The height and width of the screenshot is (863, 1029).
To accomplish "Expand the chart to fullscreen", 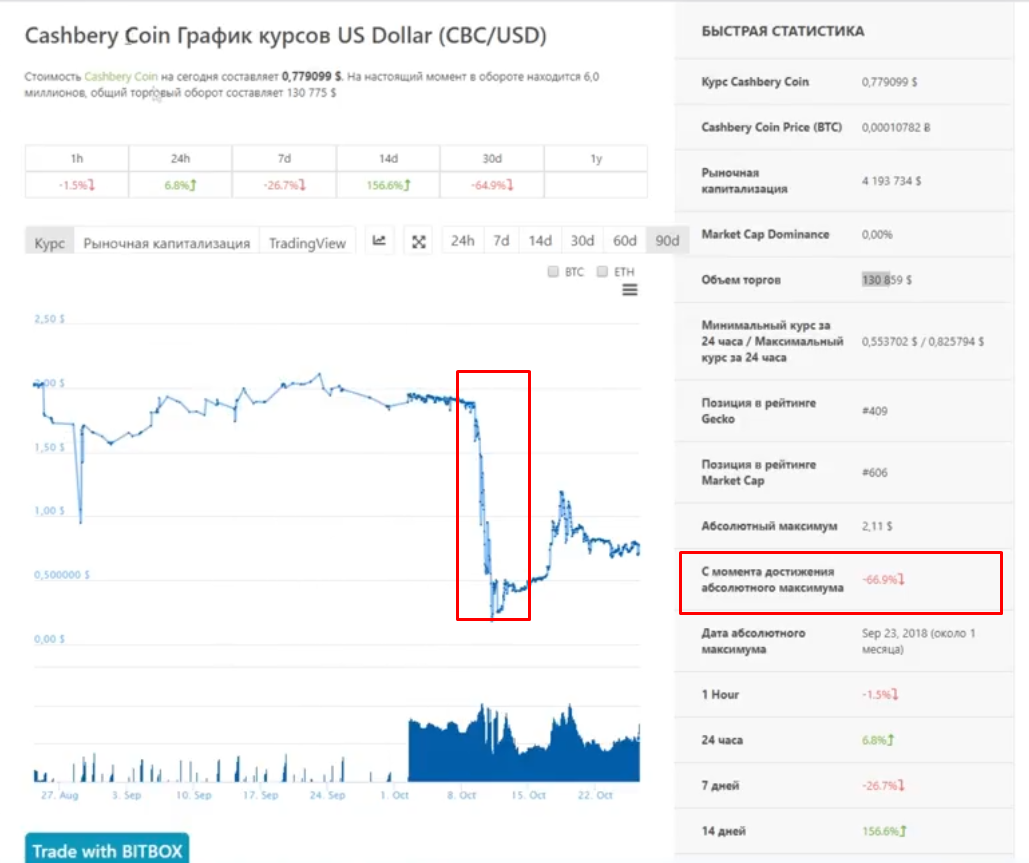I will (419, 241).
